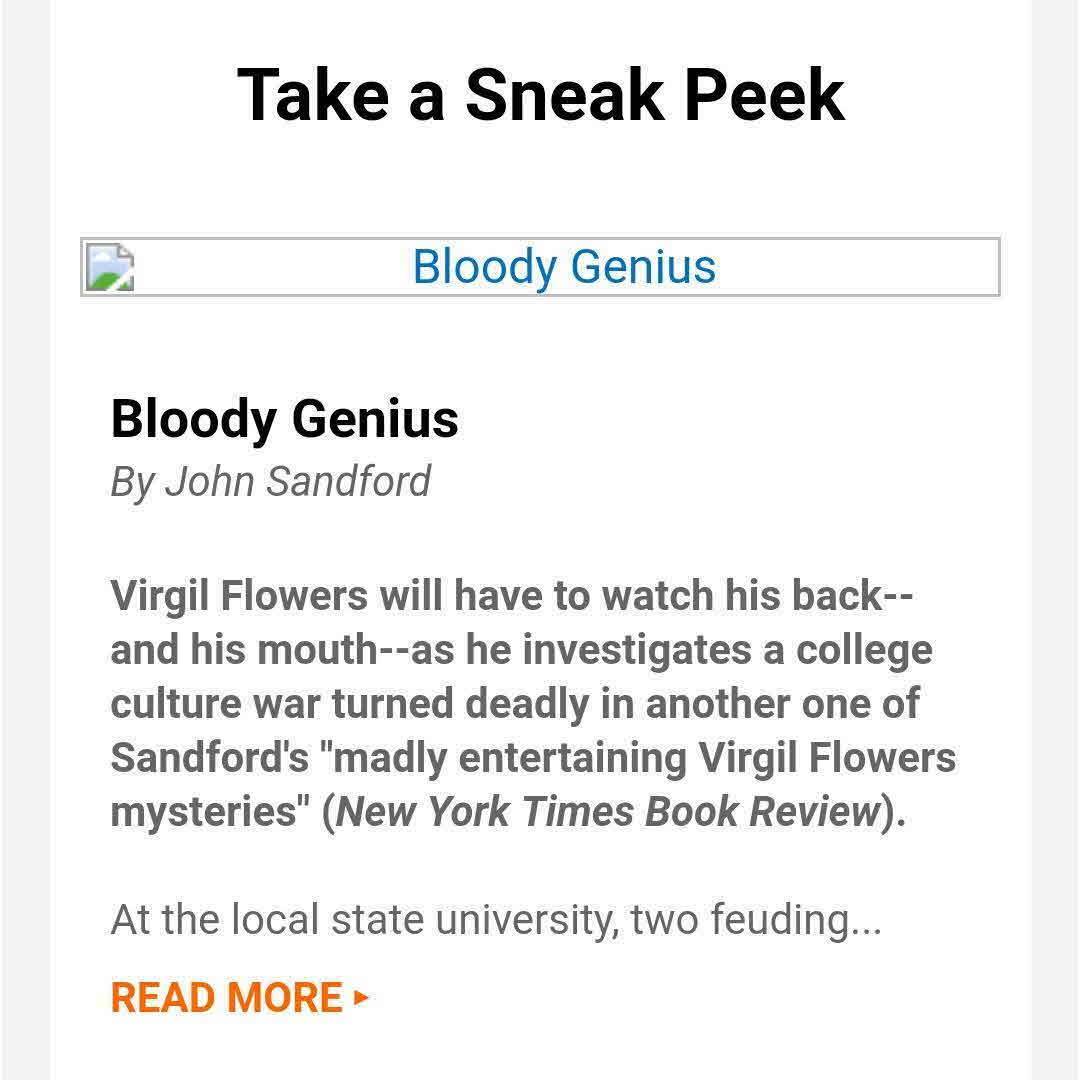Click the READ MORE link
Viewport: 1080px width, 1080px height.
(227, 997)
